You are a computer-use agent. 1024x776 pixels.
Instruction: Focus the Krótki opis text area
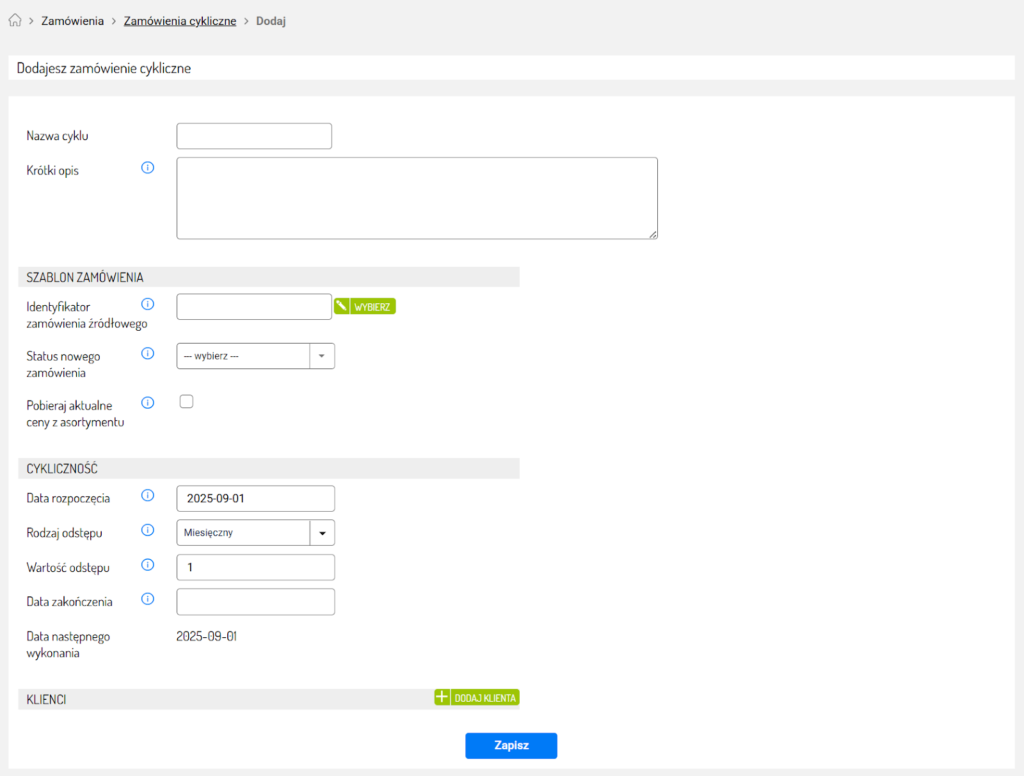click(416, 198)
